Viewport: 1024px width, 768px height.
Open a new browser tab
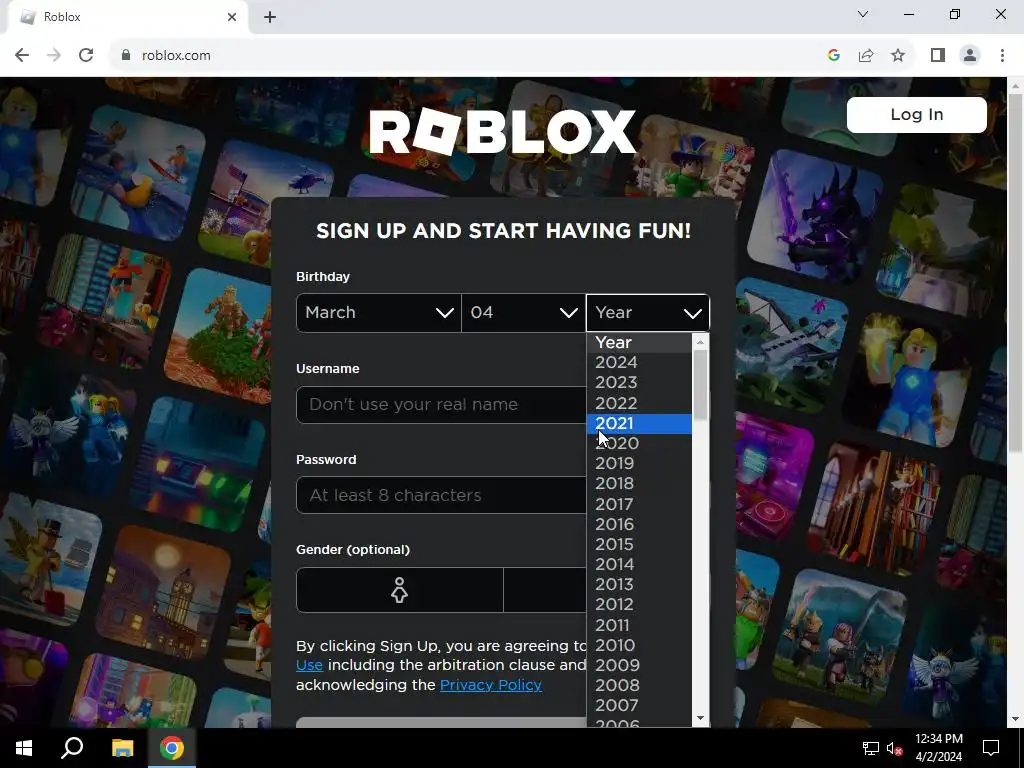(270, 17)
